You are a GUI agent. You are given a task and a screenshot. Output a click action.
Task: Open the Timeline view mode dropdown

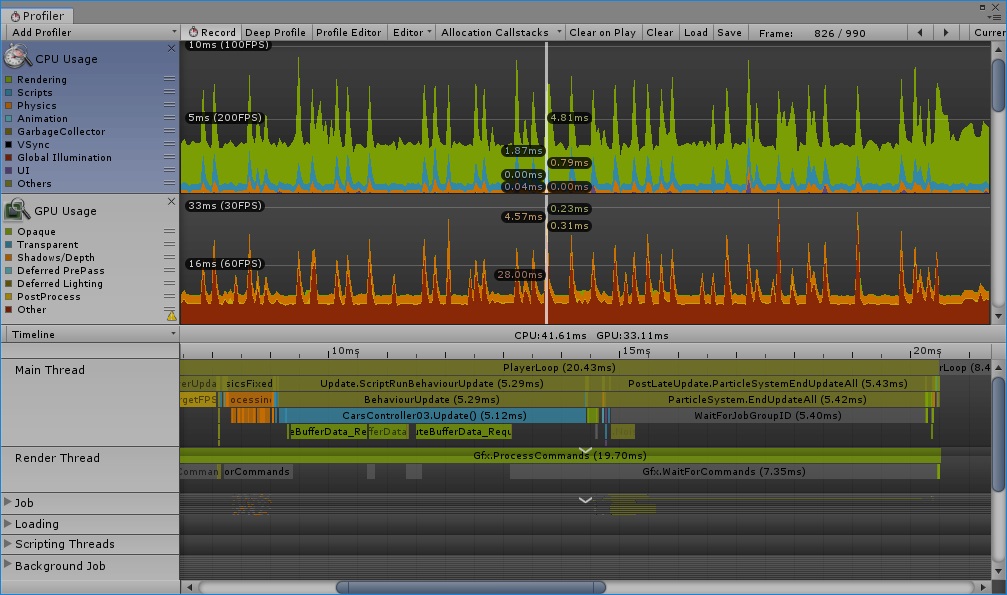pyautogui.click(x=90, y=334)
